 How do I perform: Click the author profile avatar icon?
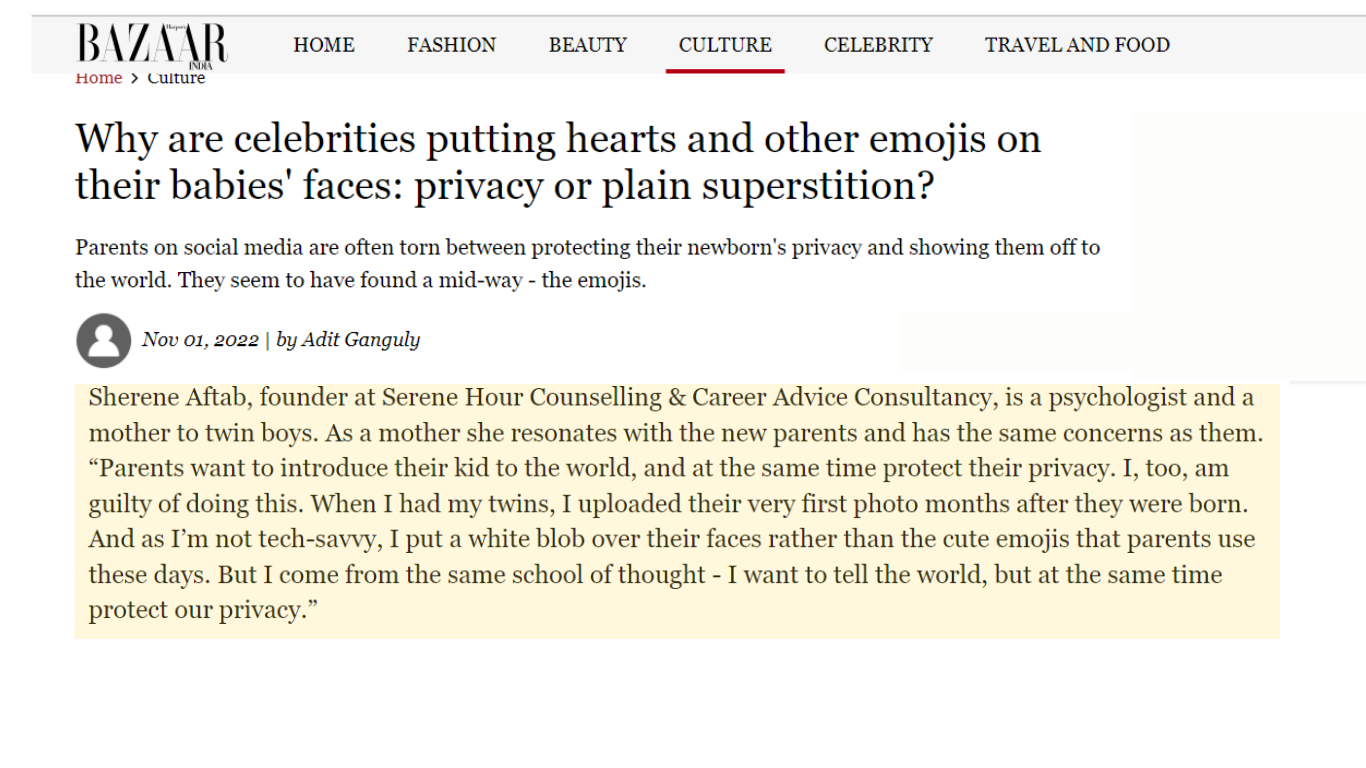pos(103,340)
